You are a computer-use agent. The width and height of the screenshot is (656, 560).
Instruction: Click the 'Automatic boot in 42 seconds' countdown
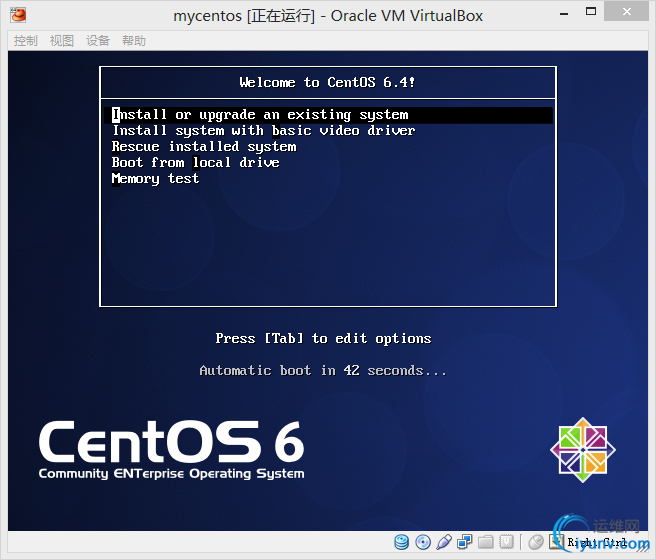323,371
